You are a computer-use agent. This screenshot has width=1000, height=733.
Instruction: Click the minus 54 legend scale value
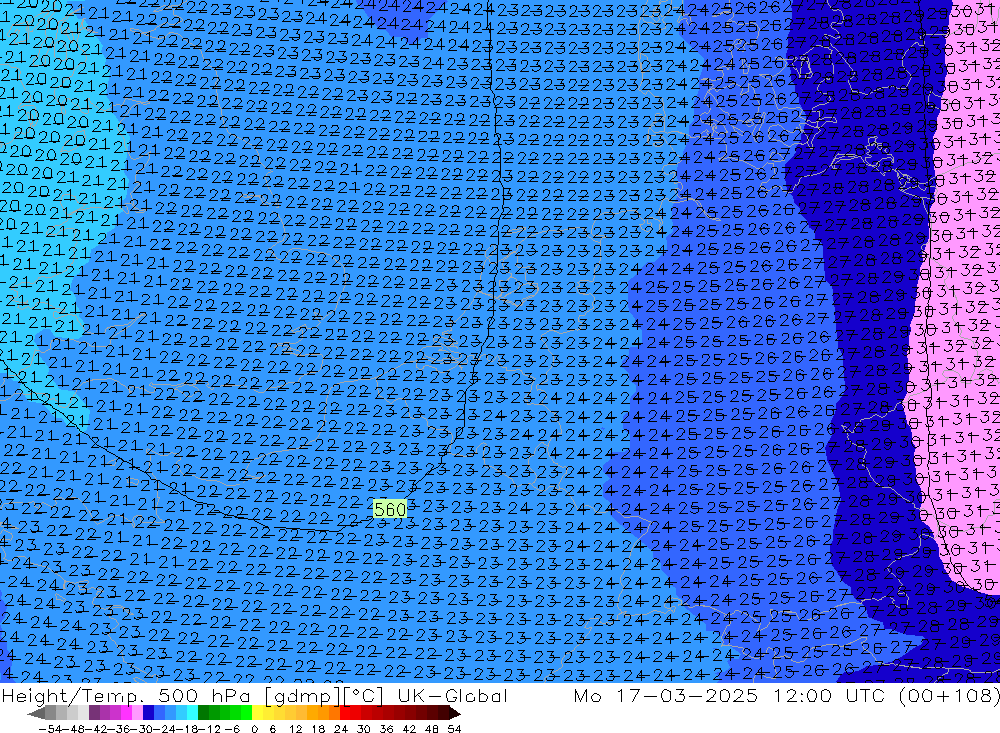[50, 729]
